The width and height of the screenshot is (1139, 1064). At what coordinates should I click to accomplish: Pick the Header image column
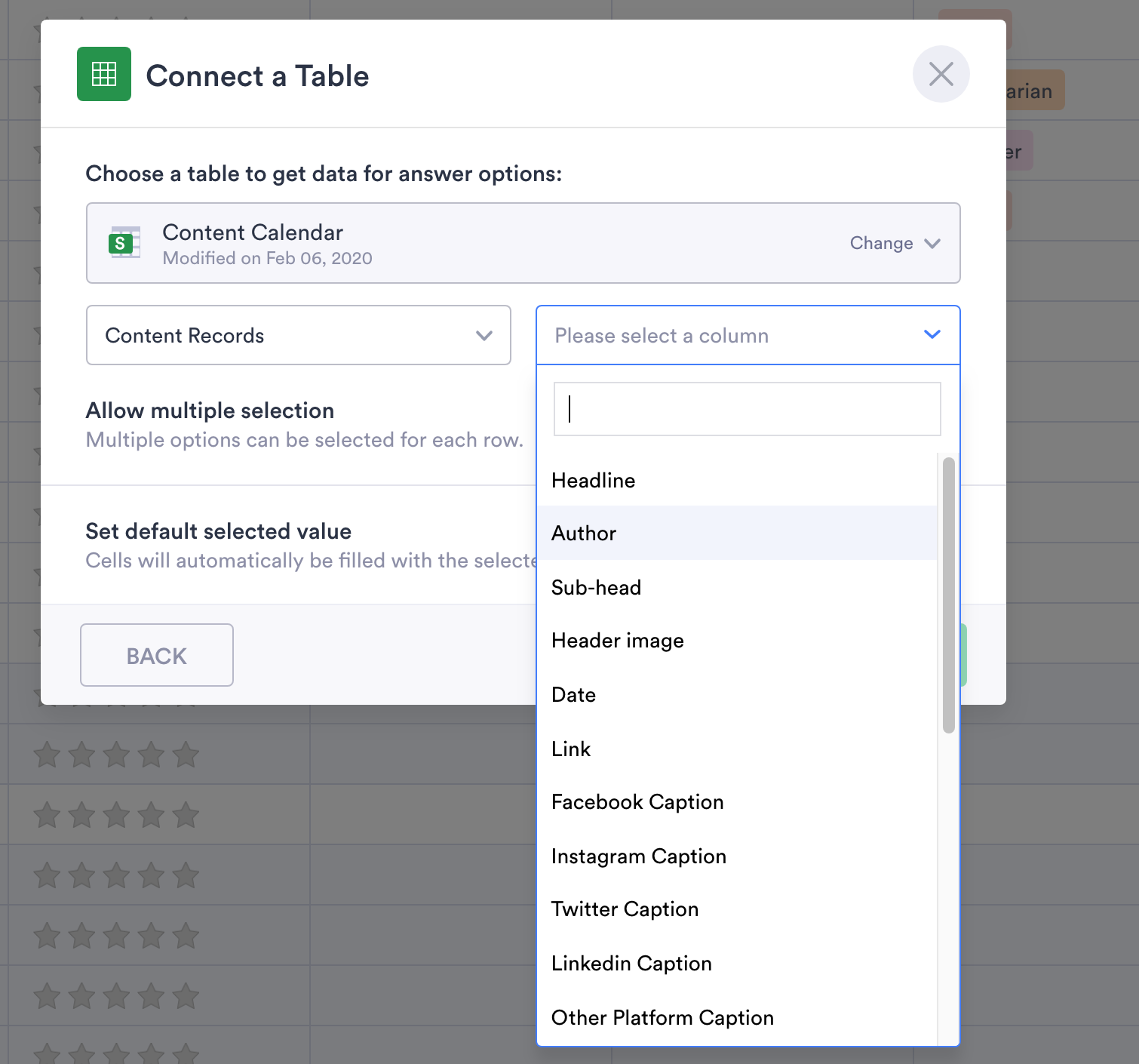pyautogui.click(x=617, y=641)
